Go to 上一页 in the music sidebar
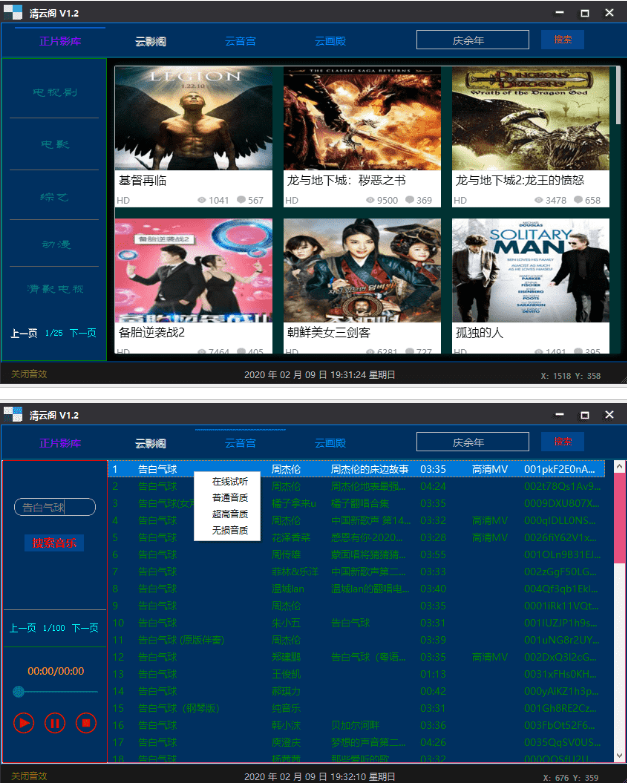Image resolution: width=627 pixels, height=783 pixels. [23, 628]
